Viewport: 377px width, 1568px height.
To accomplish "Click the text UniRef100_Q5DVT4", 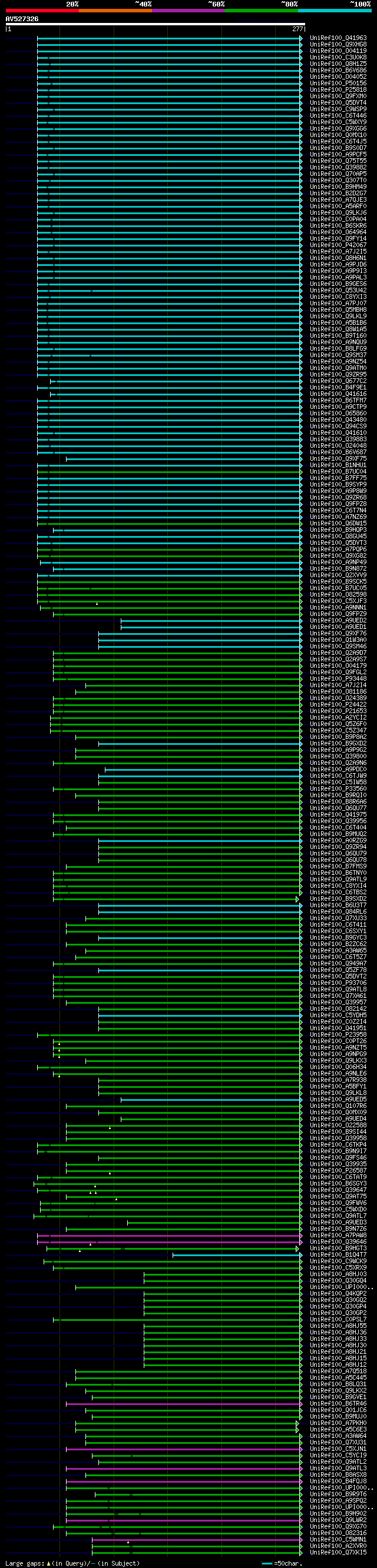I will [338, 103].
